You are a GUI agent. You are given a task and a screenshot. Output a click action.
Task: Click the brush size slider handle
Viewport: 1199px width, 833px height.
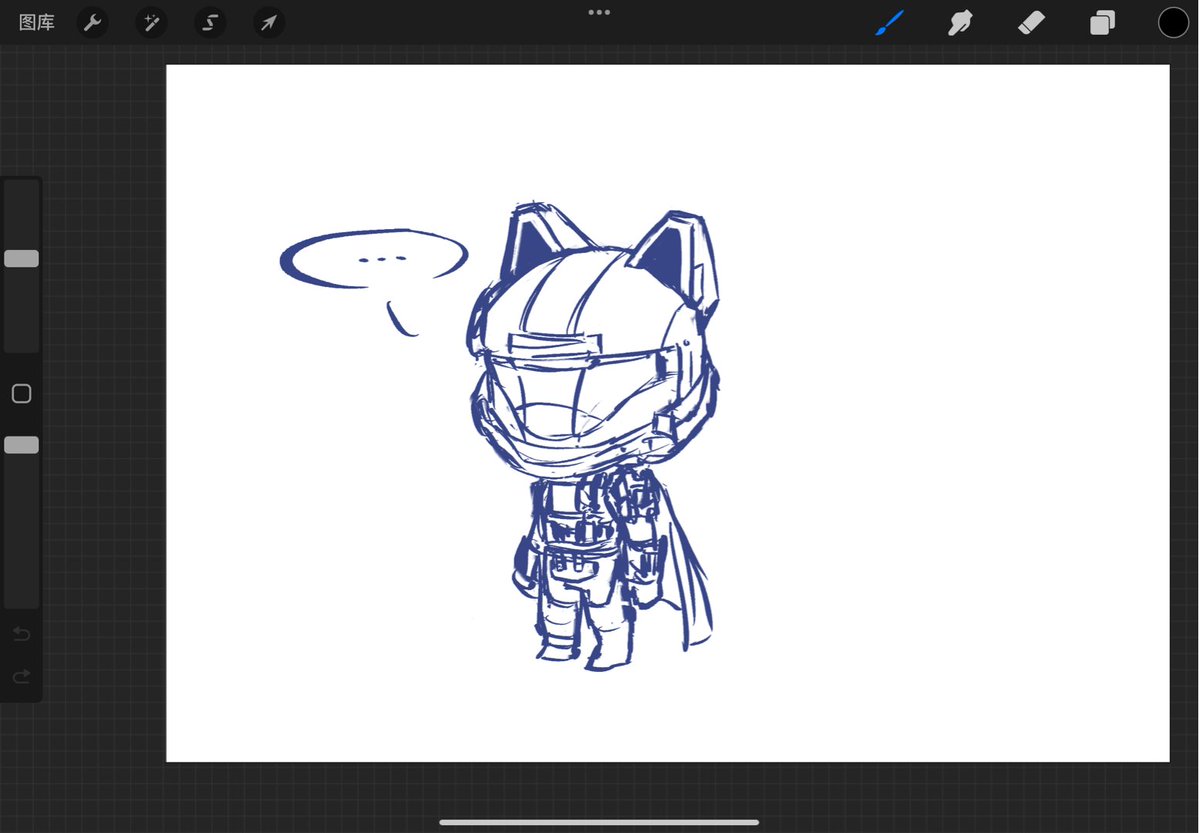coord(21,259)
